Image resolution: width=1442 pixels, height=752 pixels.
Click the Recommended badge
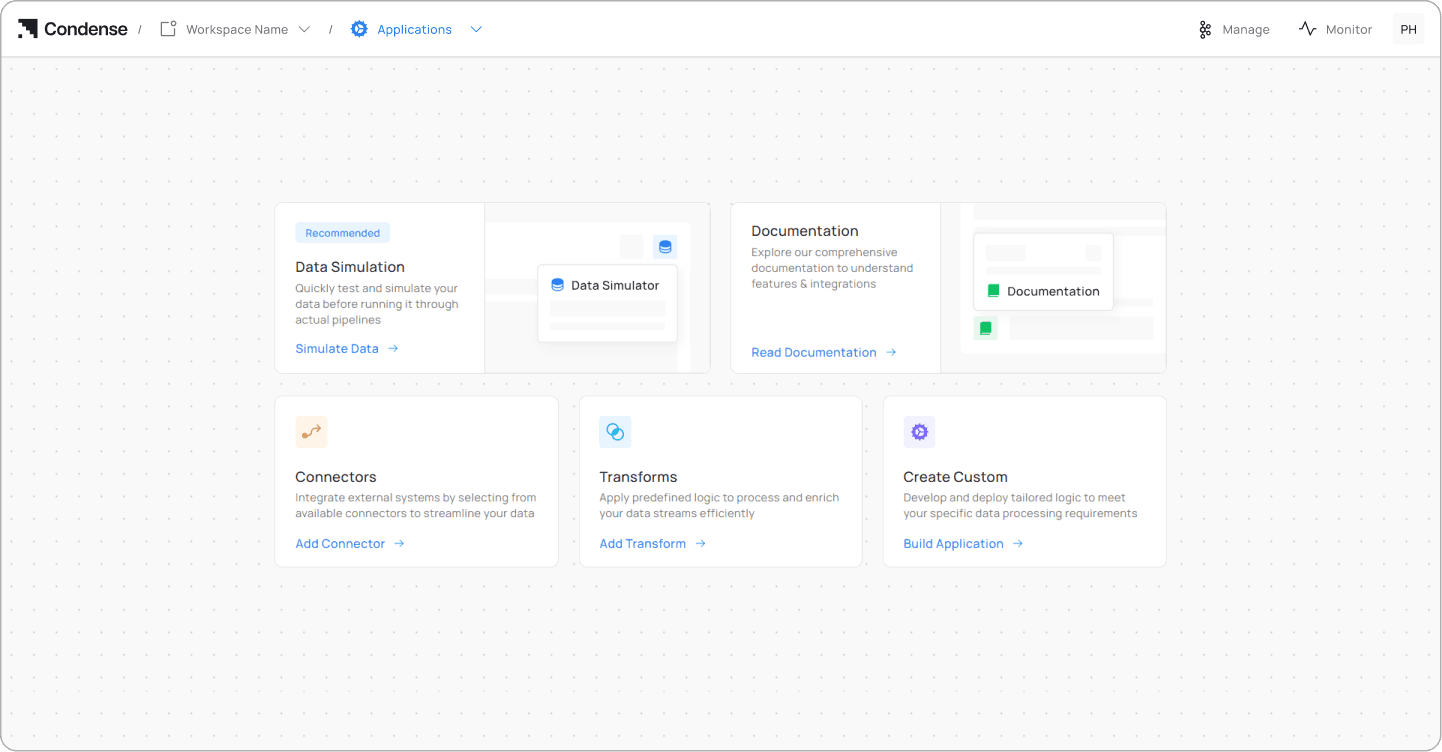click(342, 233)
